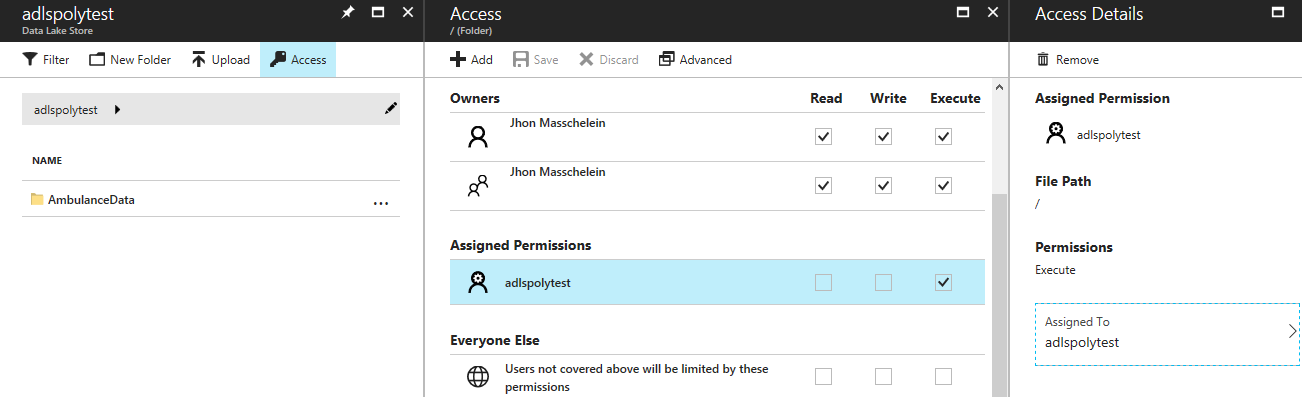Screen dimensions: 1302x397
Task: Close the Access blade
Action: [992, 13]
